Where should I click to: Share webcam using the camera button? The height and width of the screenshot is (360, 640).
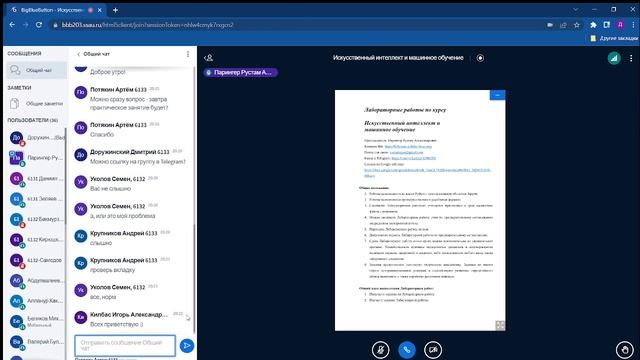pos(433,350)
